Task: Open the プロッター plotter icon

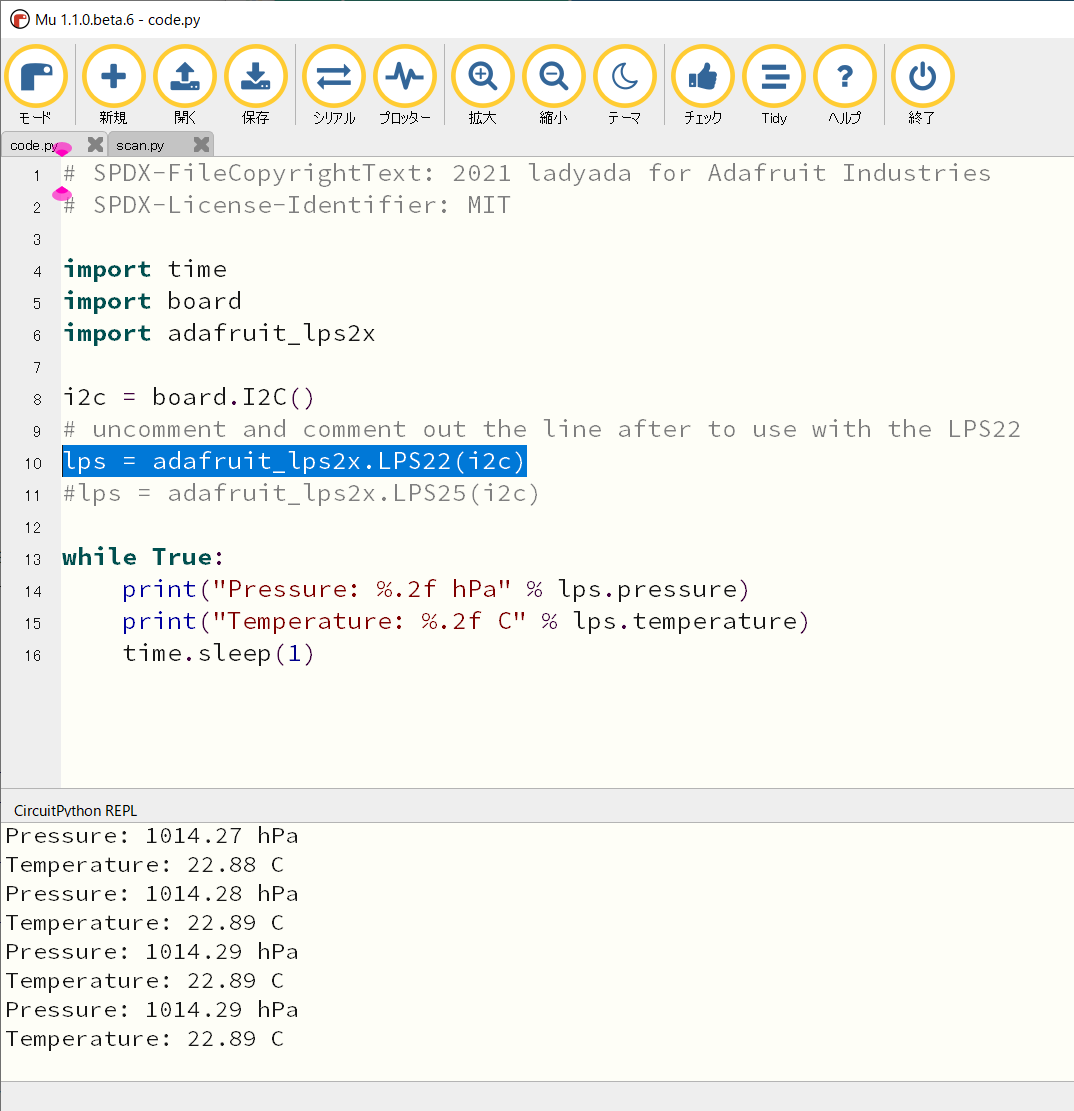Action: pyautogui.click(x=405, y=76)
